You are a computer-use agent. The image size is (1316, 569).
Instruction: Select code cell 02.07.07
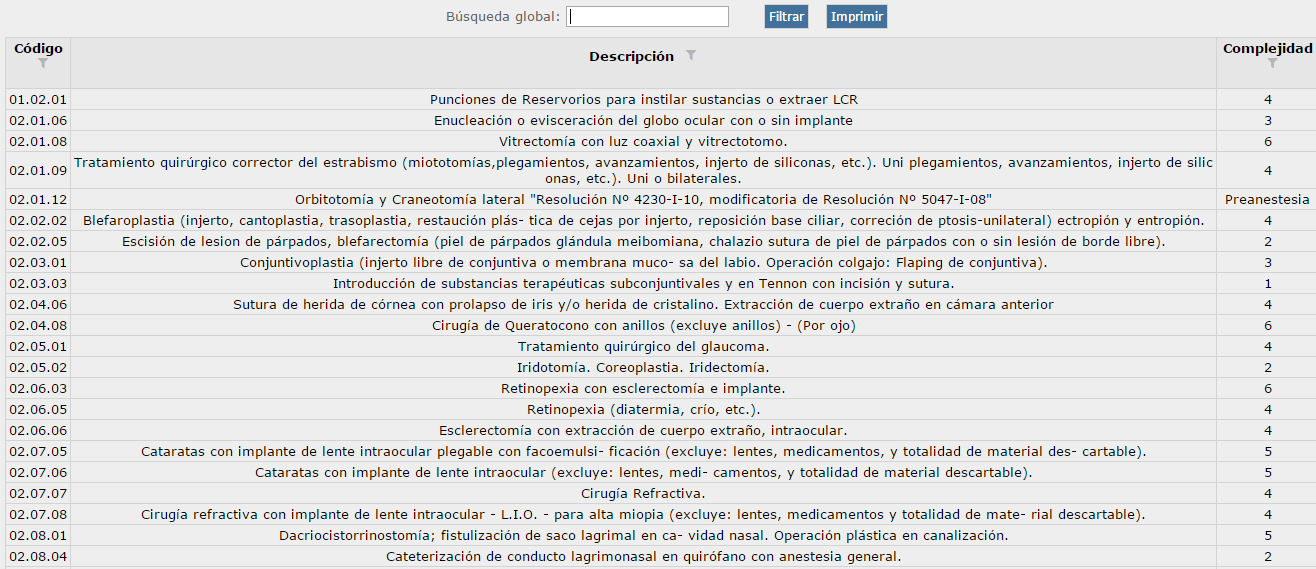pos(38,494)
